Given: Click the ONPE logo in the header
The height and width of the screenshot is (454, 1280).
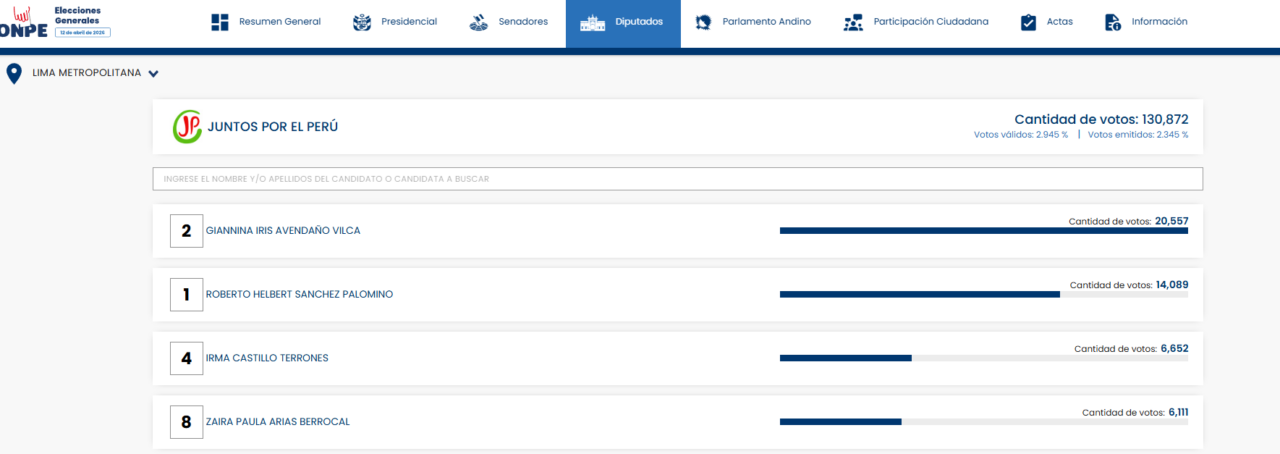Looking at the screenshot, I should [24, 22].
